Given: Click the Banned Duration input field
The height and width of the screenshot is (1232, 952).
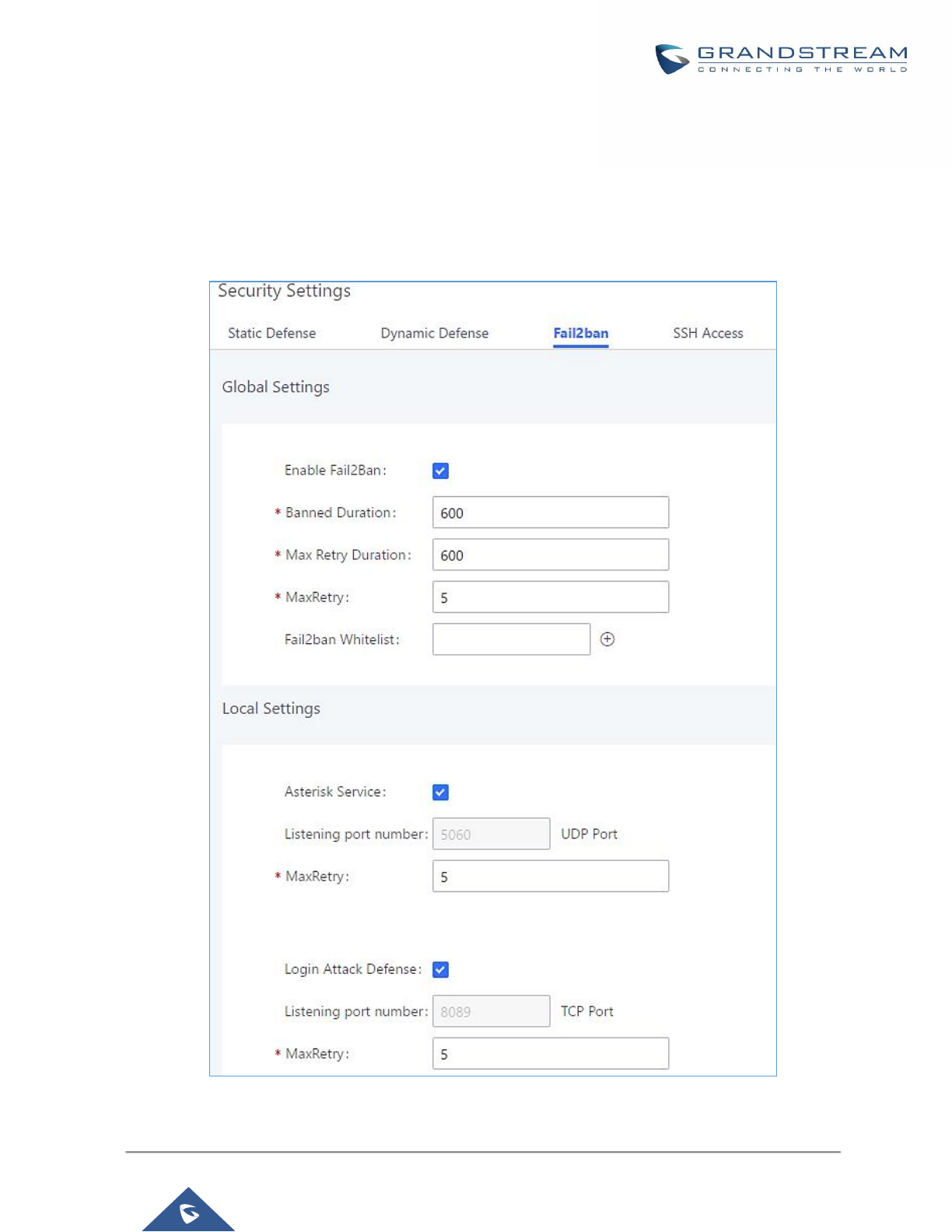Looking at the screenshot, I should tap(551, 513).
